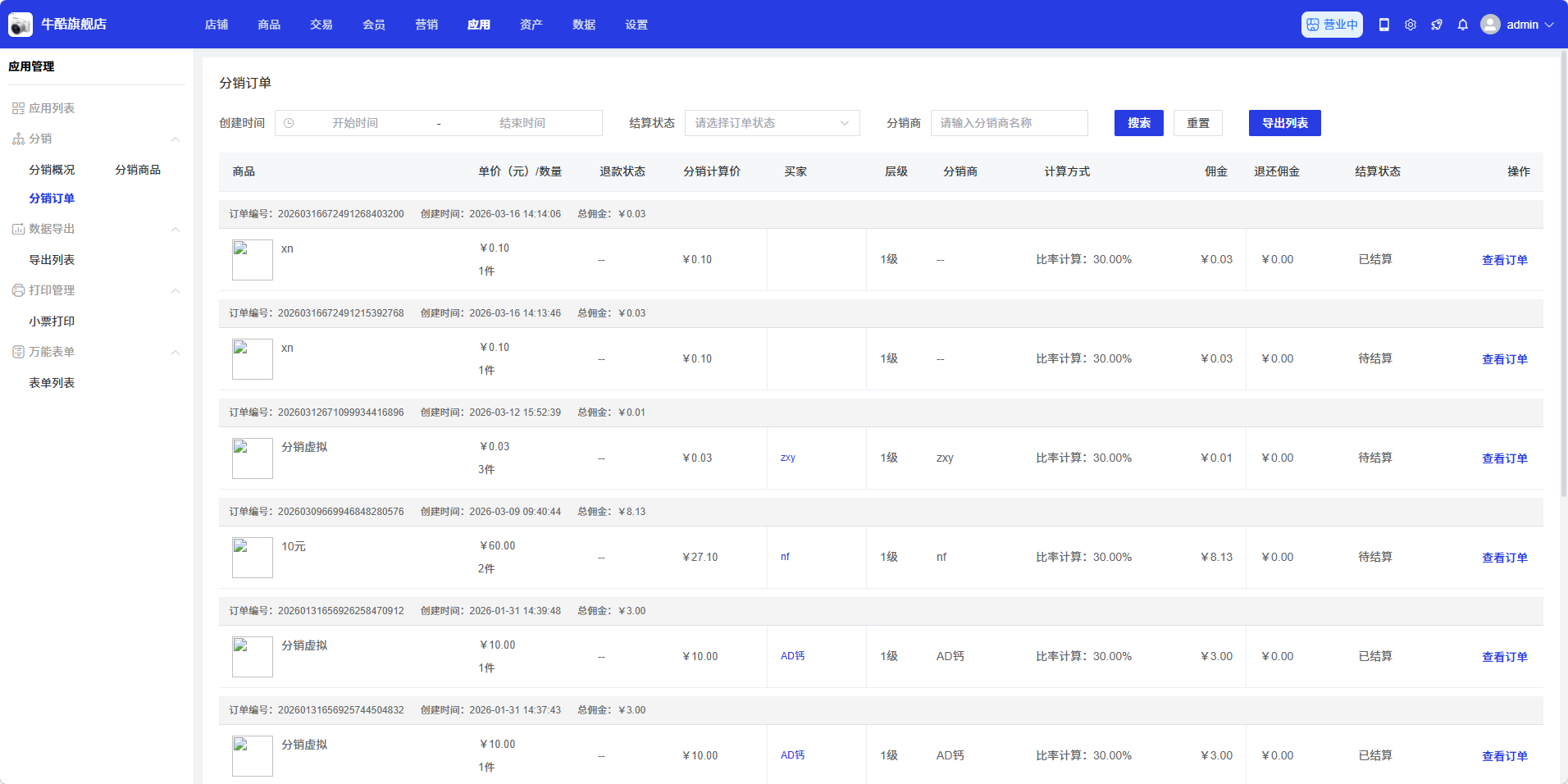The height and width of the screenshot is (784, 1568).
Task: Collapse the 分销 sidebar section
Action: click(175, 139)
